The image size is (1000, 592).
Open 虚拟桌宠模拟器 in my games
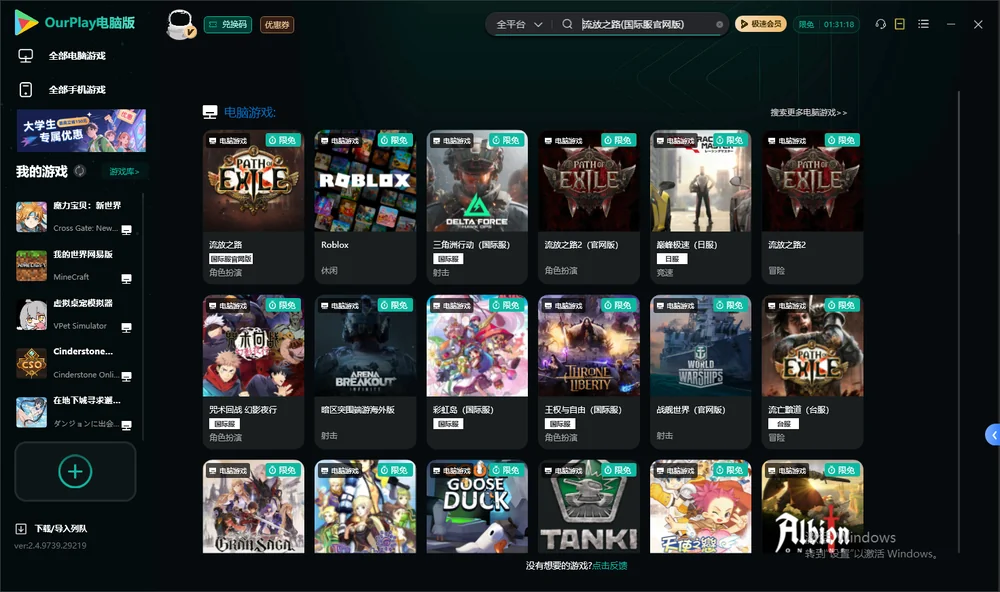75,314
